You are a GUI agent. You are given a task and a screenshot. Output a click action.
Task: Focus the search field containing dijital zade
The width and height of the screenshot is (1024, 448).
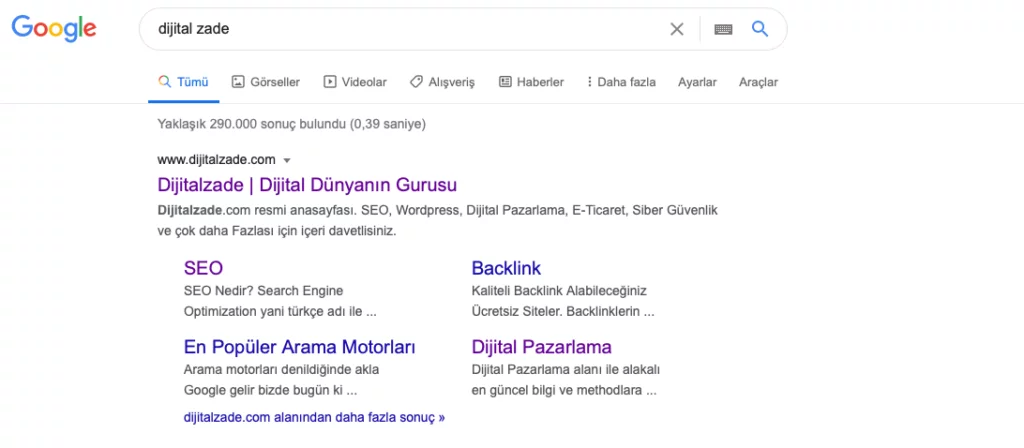400,29
